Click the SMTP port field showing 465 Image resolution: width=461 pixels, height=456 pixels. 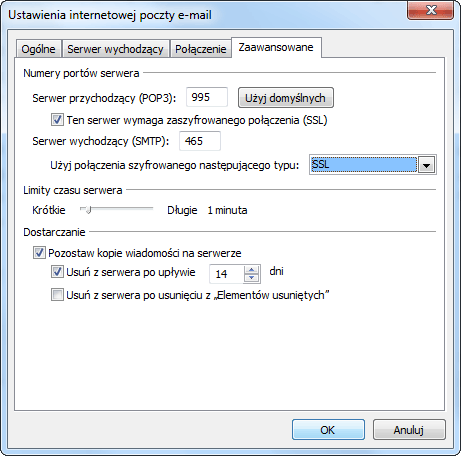(x=200, y=141)
